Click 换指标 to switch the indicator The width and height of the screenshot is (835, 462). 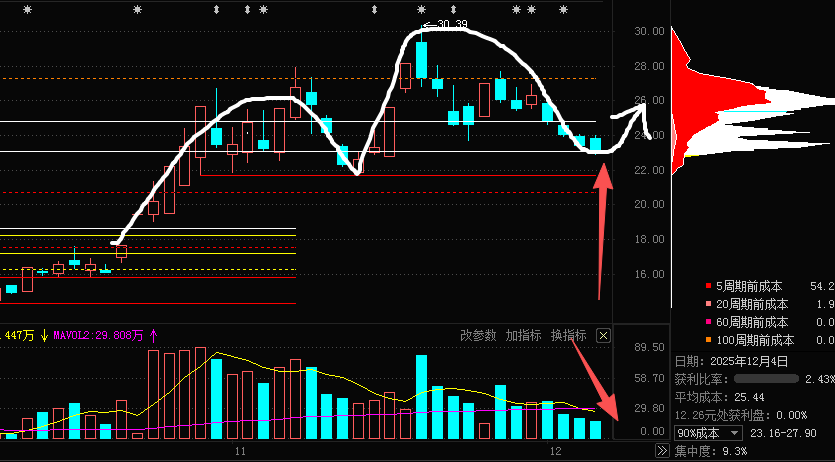click(x=569, y=335)
